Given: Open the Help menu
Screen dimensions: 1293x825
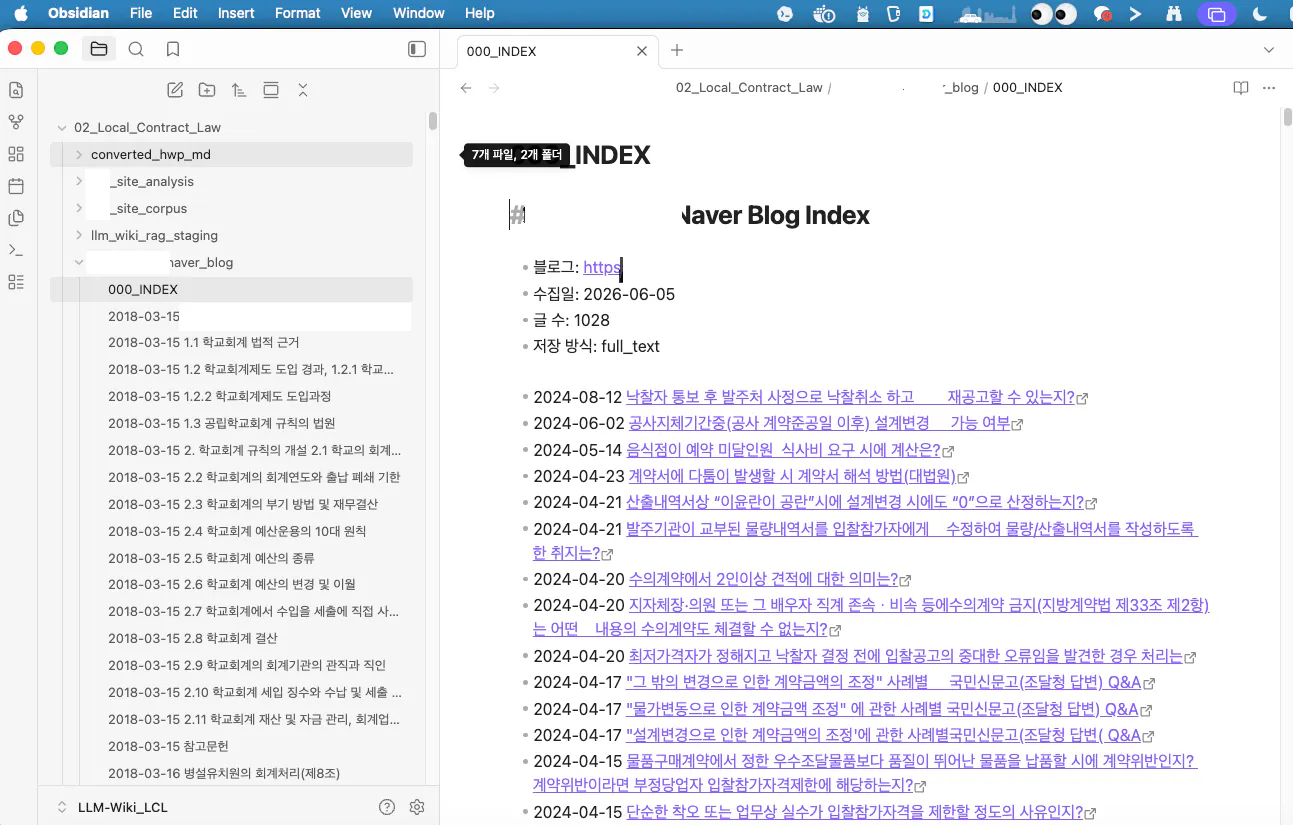Looking at the screenshot, I should pyautogui.click(x=480, y=13).
